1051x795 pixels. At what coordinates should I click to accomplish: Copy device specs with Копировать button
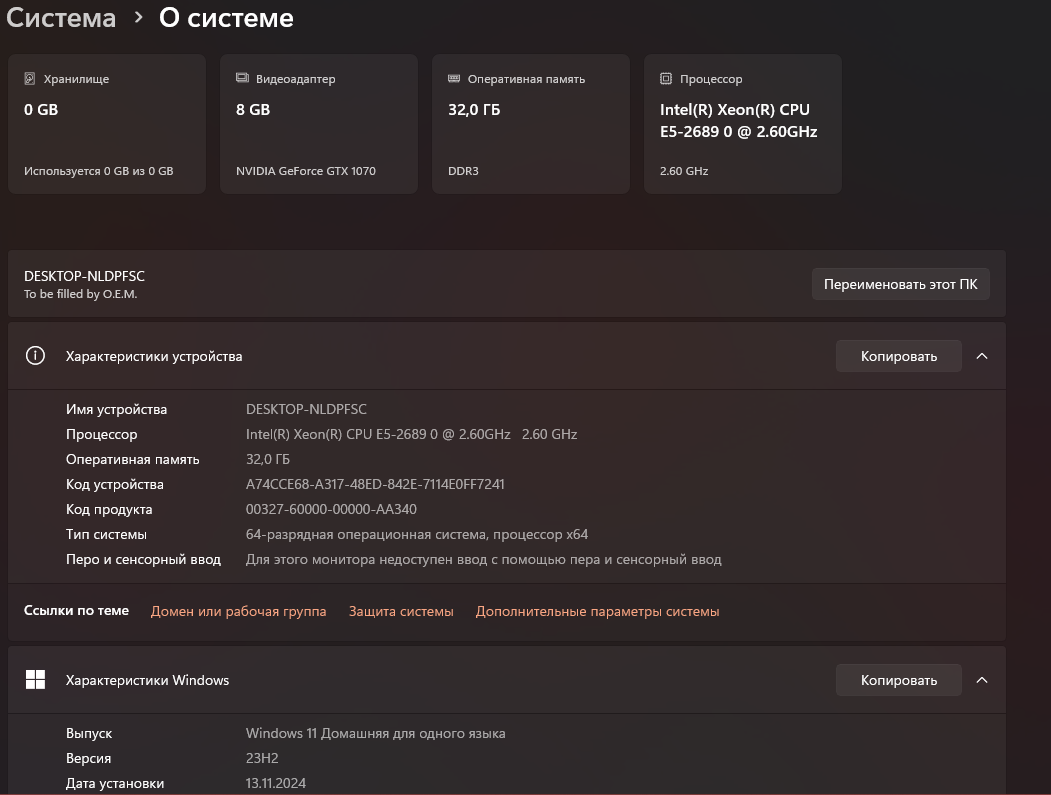click(x=899, y=356)
